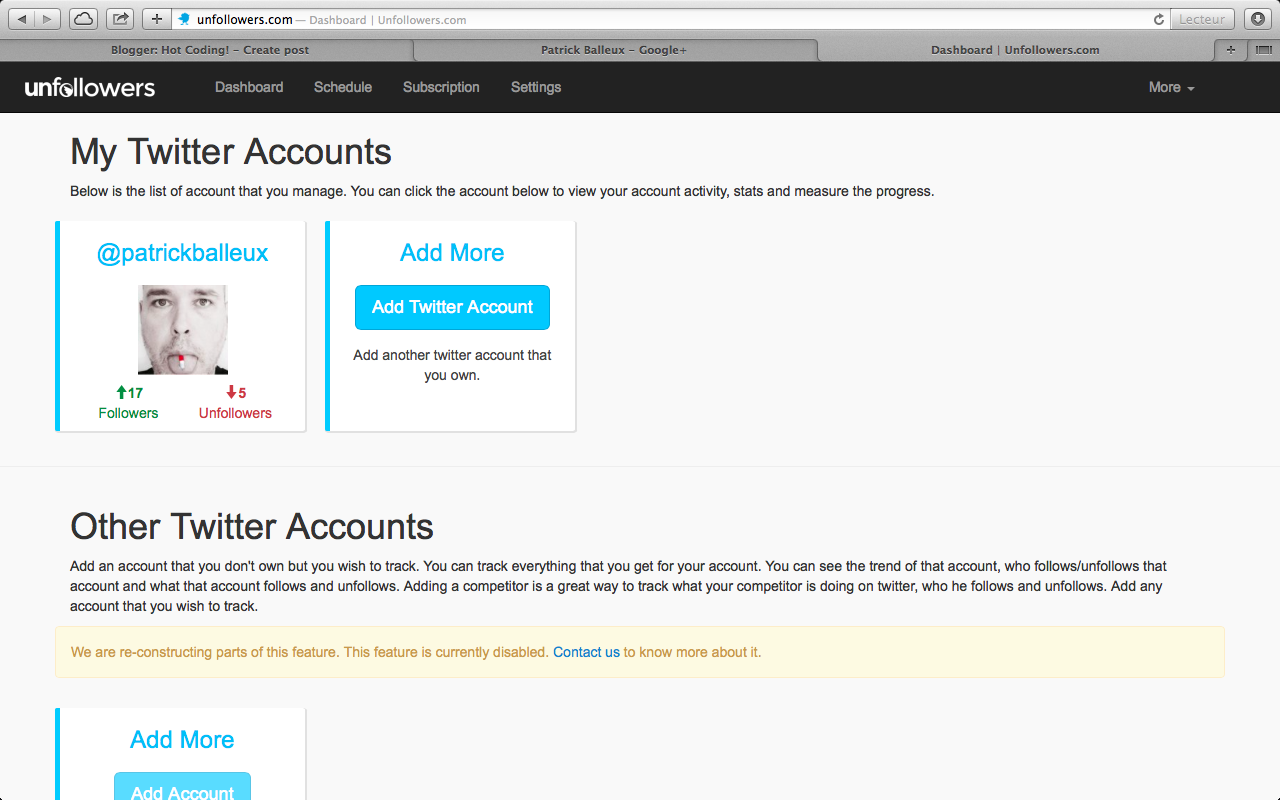Open the Subscription nav item
Image resolution: width=1280 pixels, height=800 pixels.
coord(441,87)
